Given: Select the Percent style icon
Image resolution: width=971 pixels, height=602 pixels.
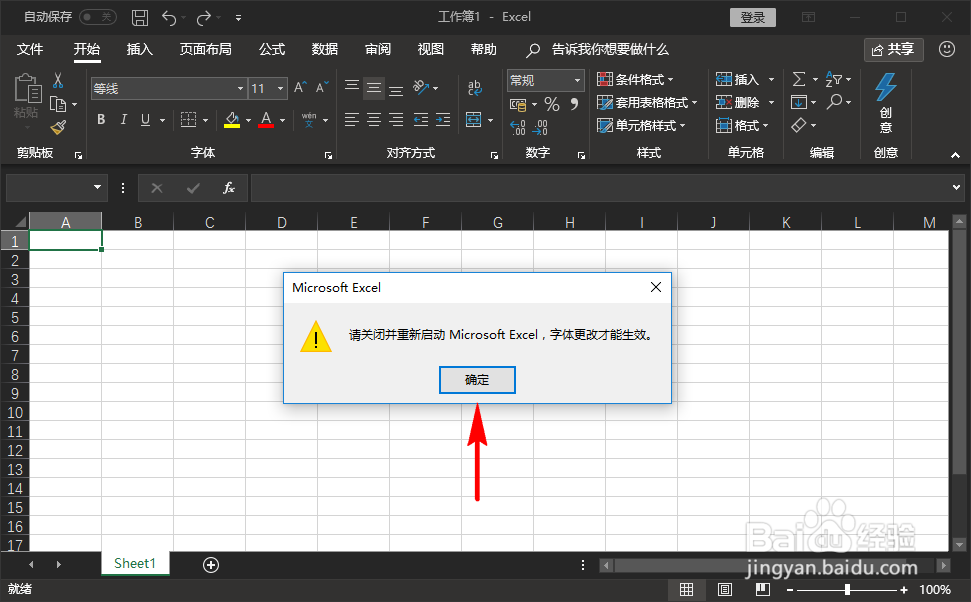Looking at the screenshot, I should (551, 103).
